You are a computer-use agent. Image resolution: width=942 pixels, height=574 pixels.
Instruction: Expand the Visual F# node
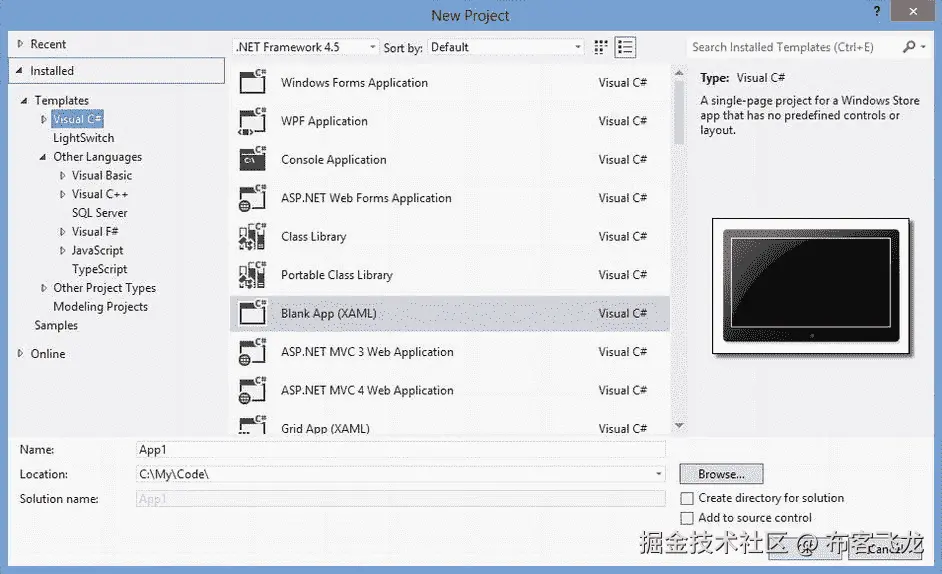pos(62,231)
